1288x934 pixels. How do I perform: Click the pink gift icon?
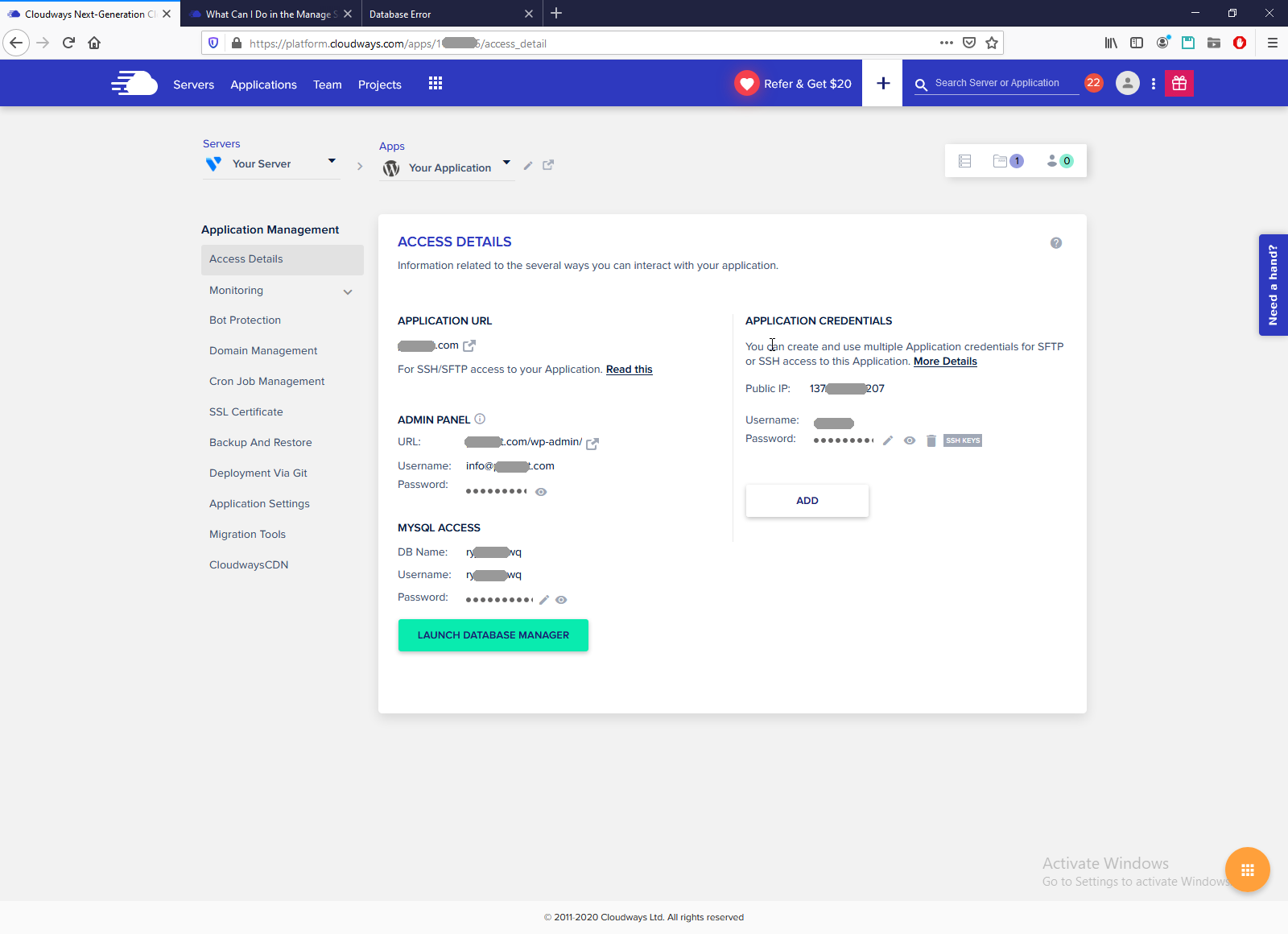1179,83
